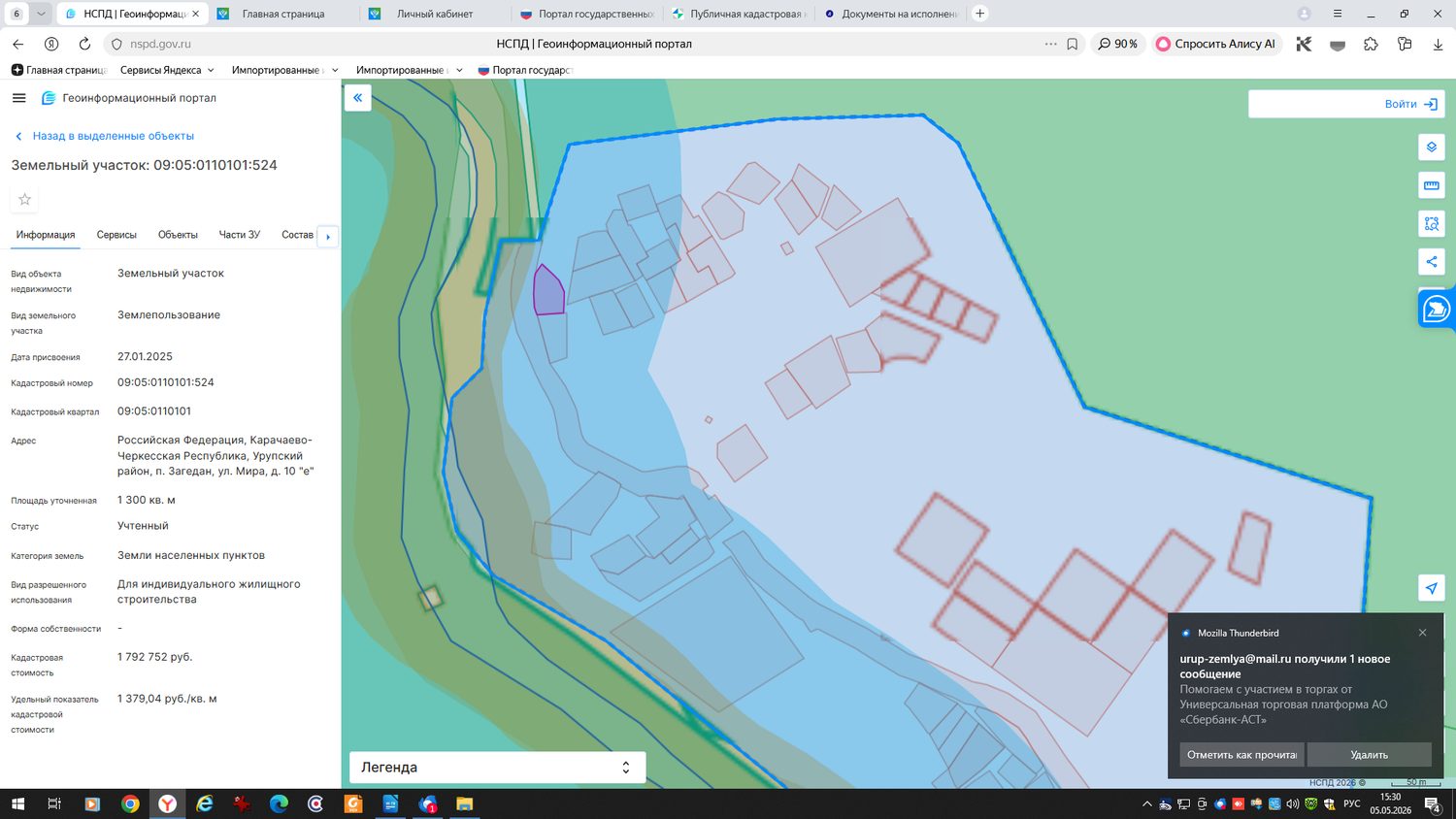1456x819 pixels.
Task: Open Сервисы Яндекса bookmark dropdown
Action: point(167,70)
